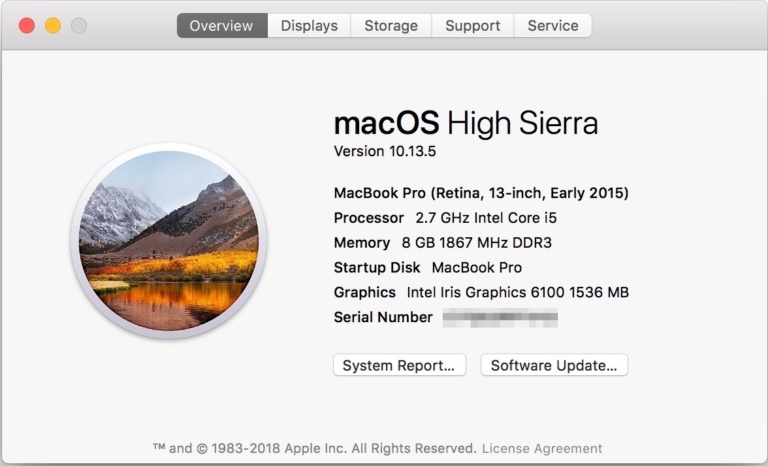Click the macOS High Sierra mountain icon

point(168,240)
